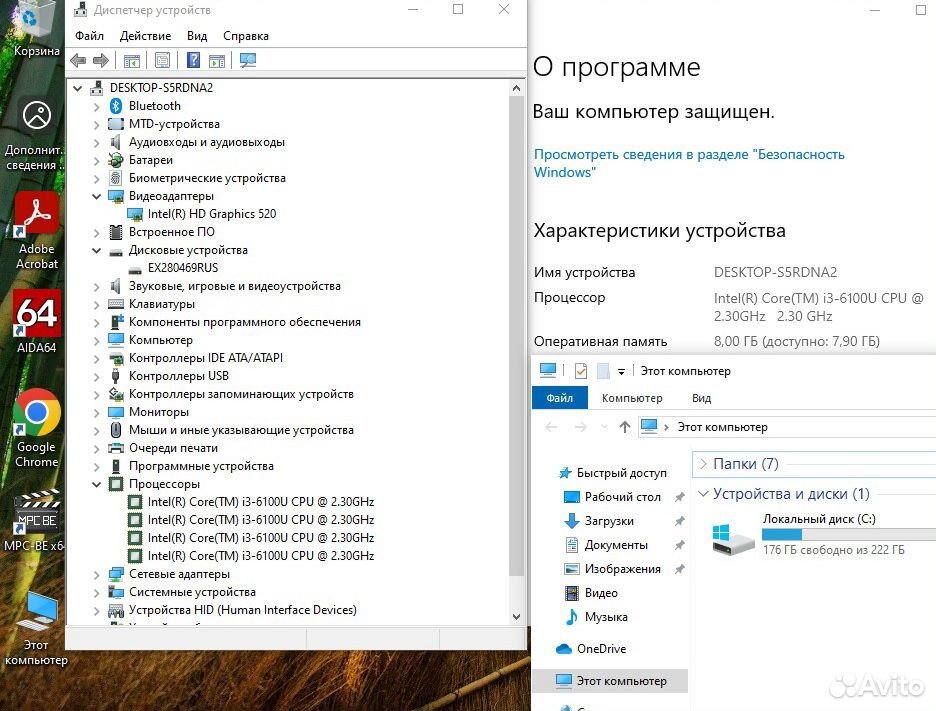The width and height of the screenshot is (936, 711).
Task: Open the Properties toolbar icon in Device Manager
Action: [x=162, y=60]
